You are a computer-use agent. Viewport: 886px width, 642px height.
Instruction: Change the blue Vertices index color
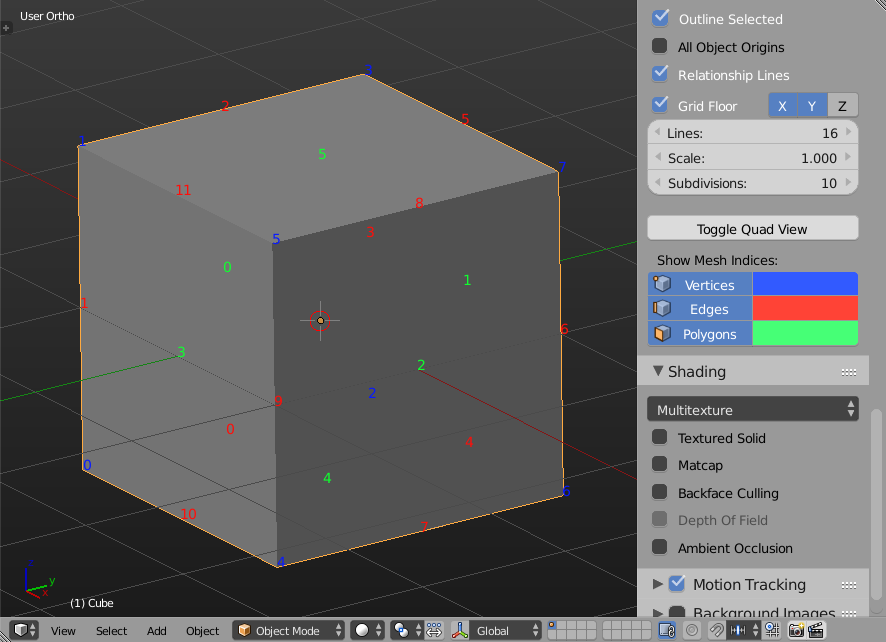805,284
